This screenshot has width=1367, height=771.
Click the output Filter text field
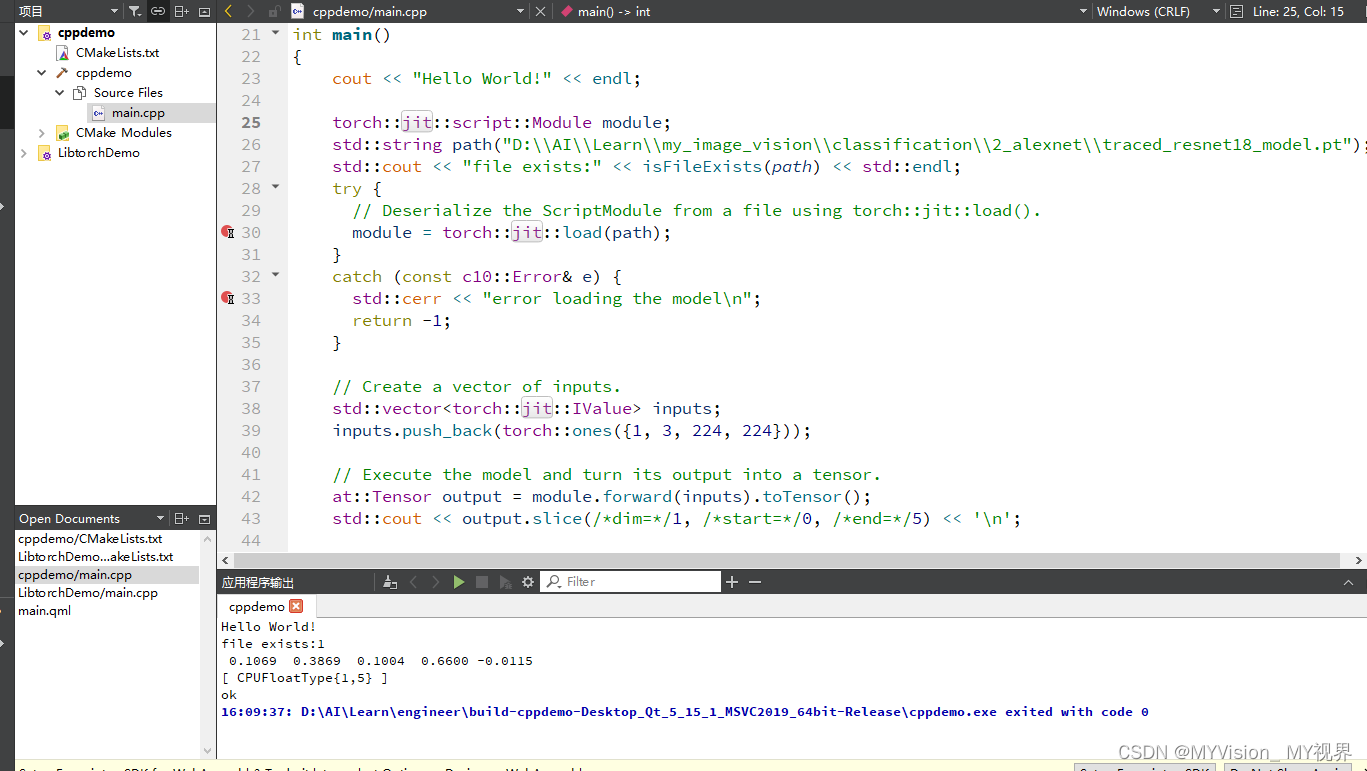[631, 581]
